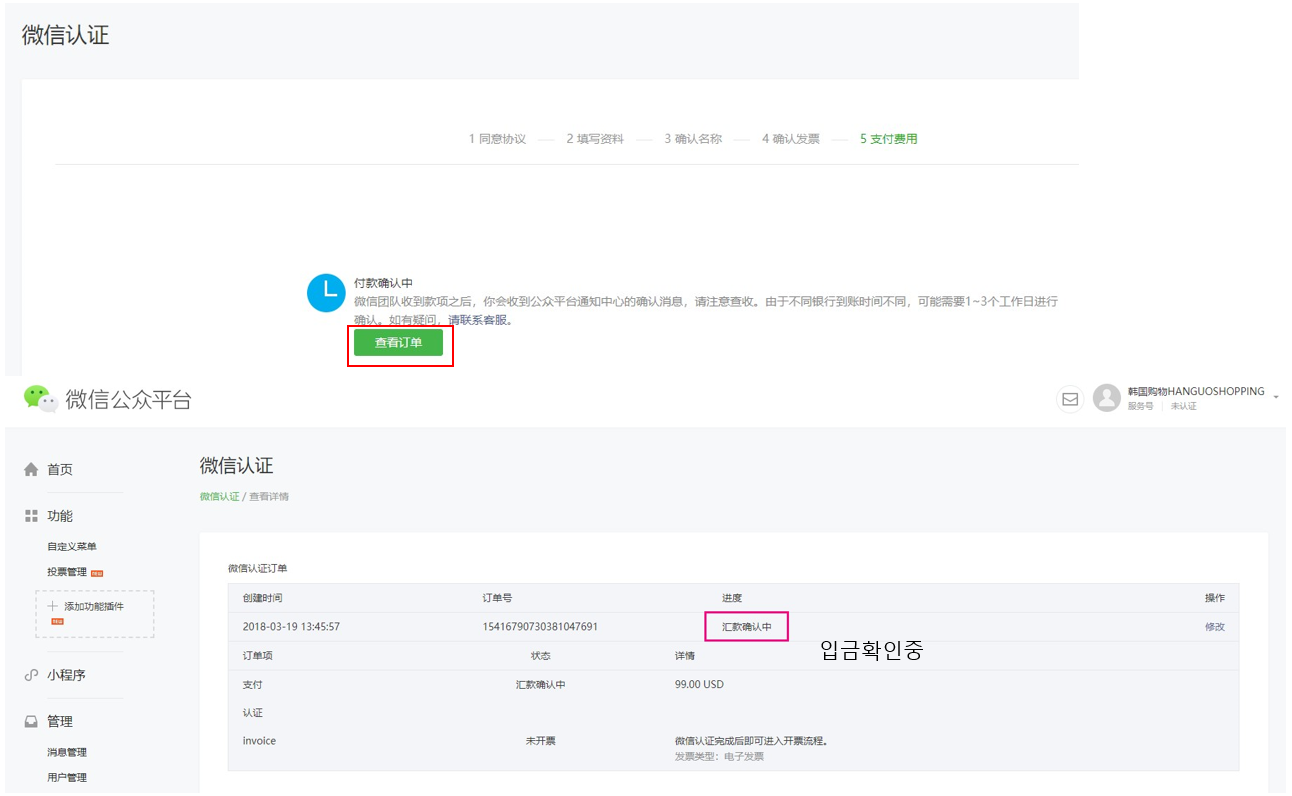Click the 小程序 link icon in sidebar

[x=31, y=675]
